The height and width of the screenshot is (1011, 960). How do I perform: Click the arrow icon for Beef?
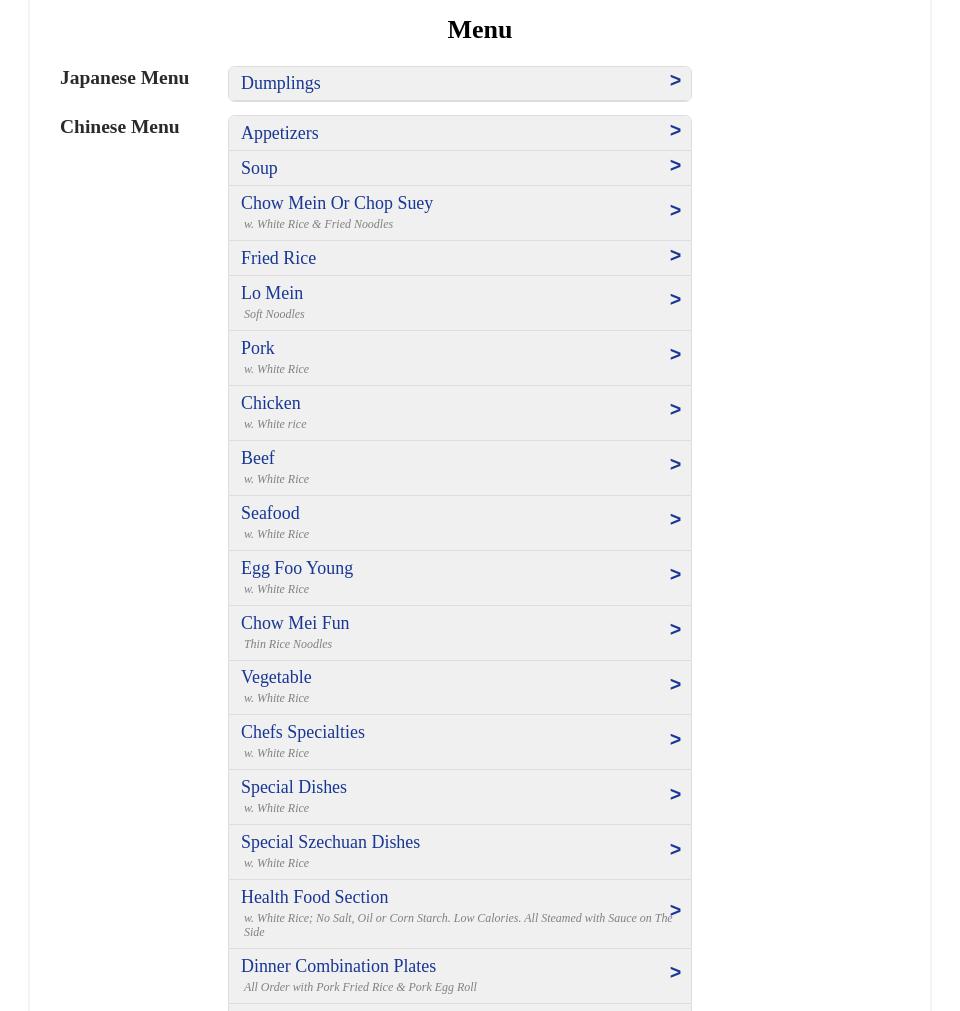[675, 465]
